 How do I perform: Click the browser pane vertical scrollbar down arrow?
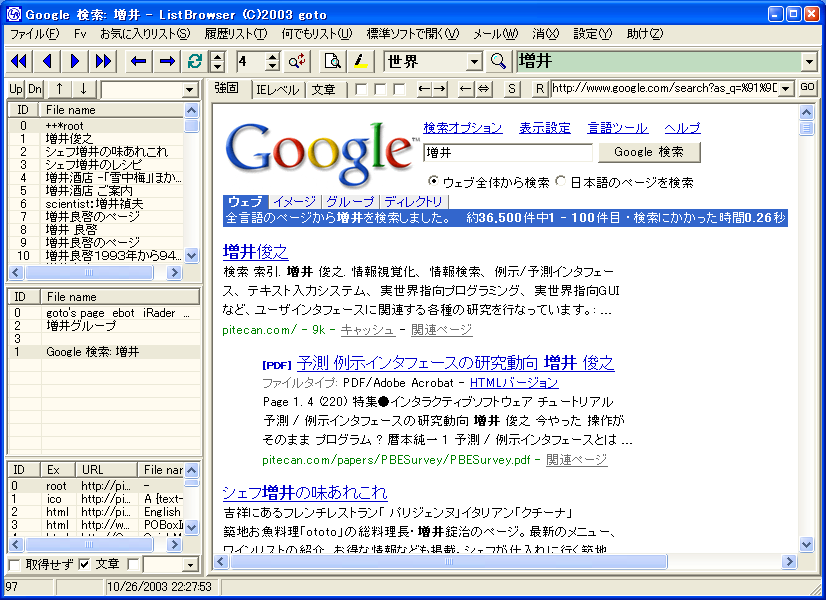click(807, 544)
